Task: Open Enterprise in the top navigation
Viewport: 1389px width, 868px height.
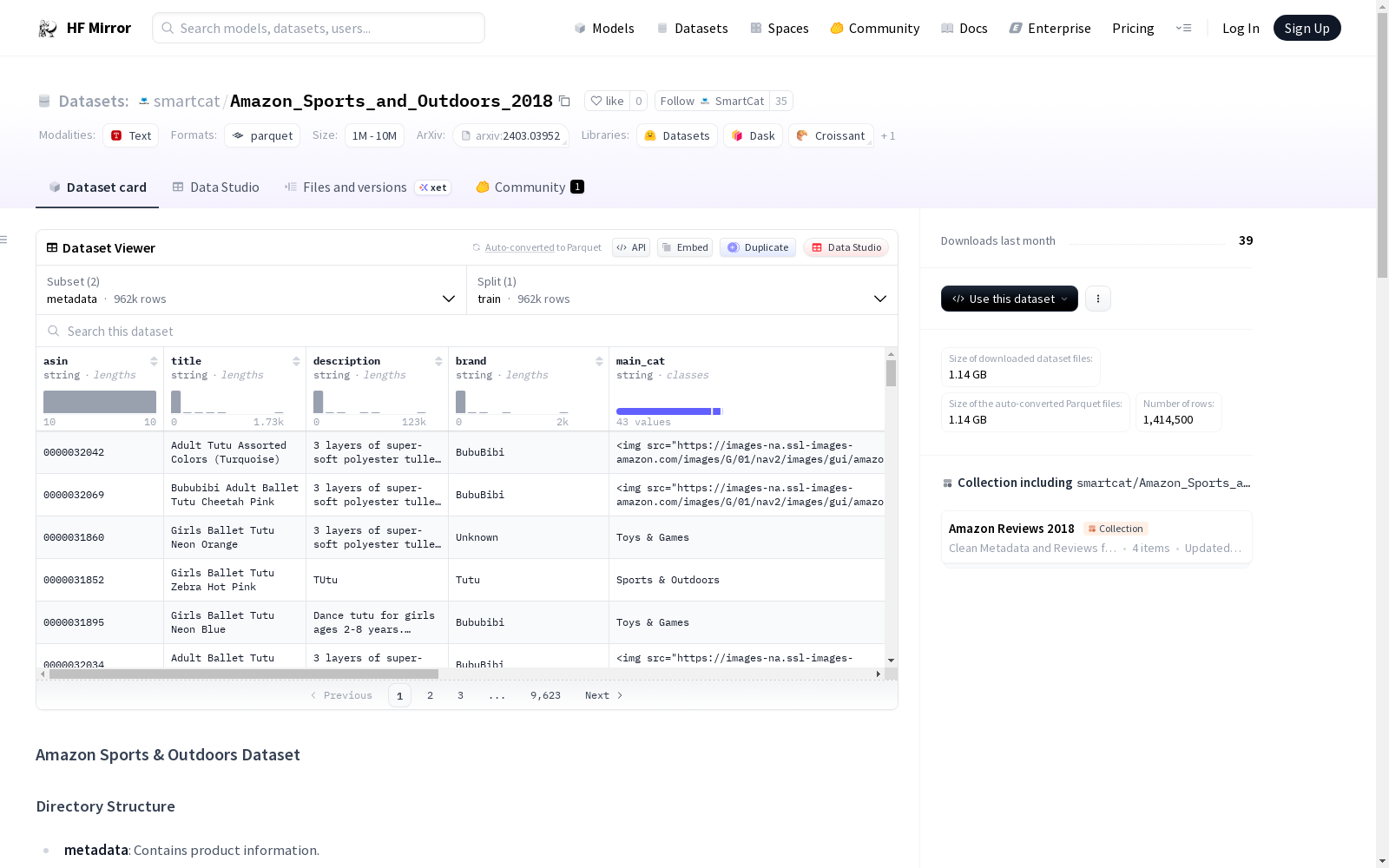Action: coord(1050,29)
